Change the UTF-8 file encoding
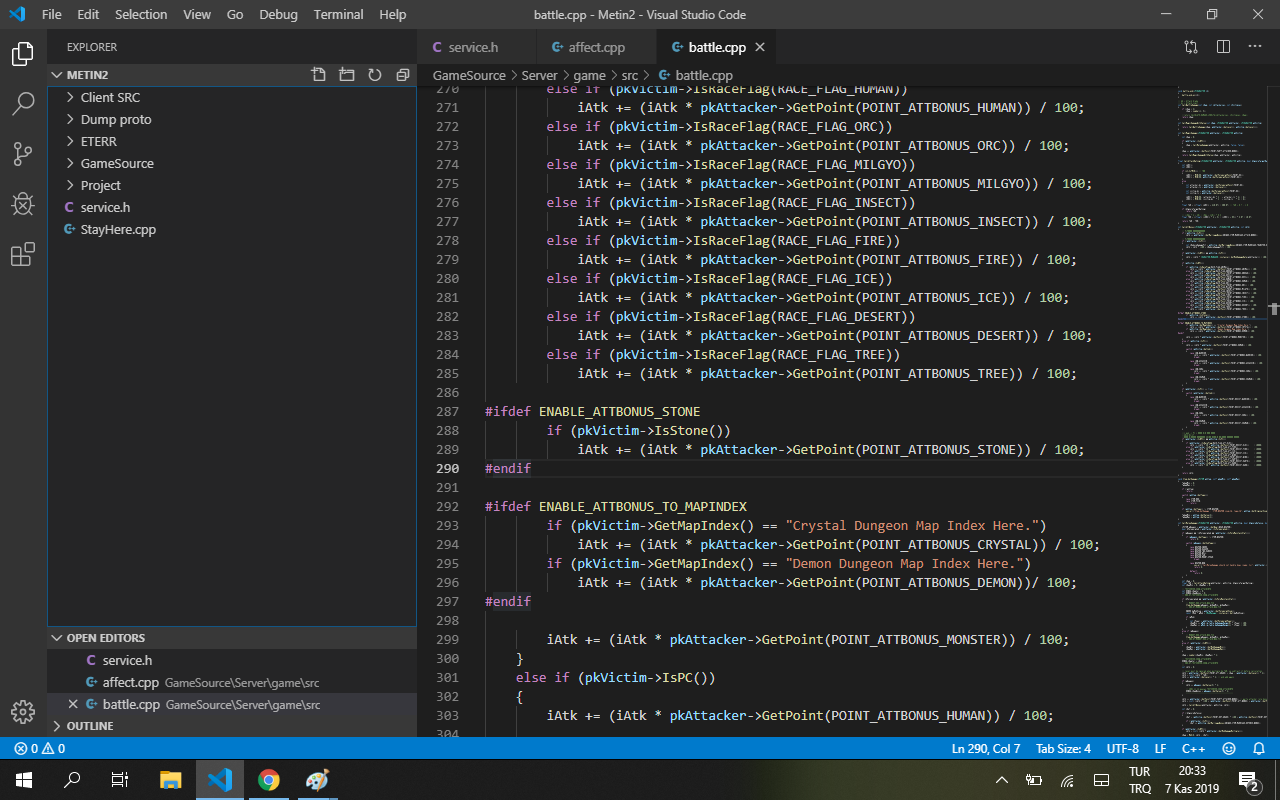This screenshot has height=800, width=1280. coord(1123,748)
